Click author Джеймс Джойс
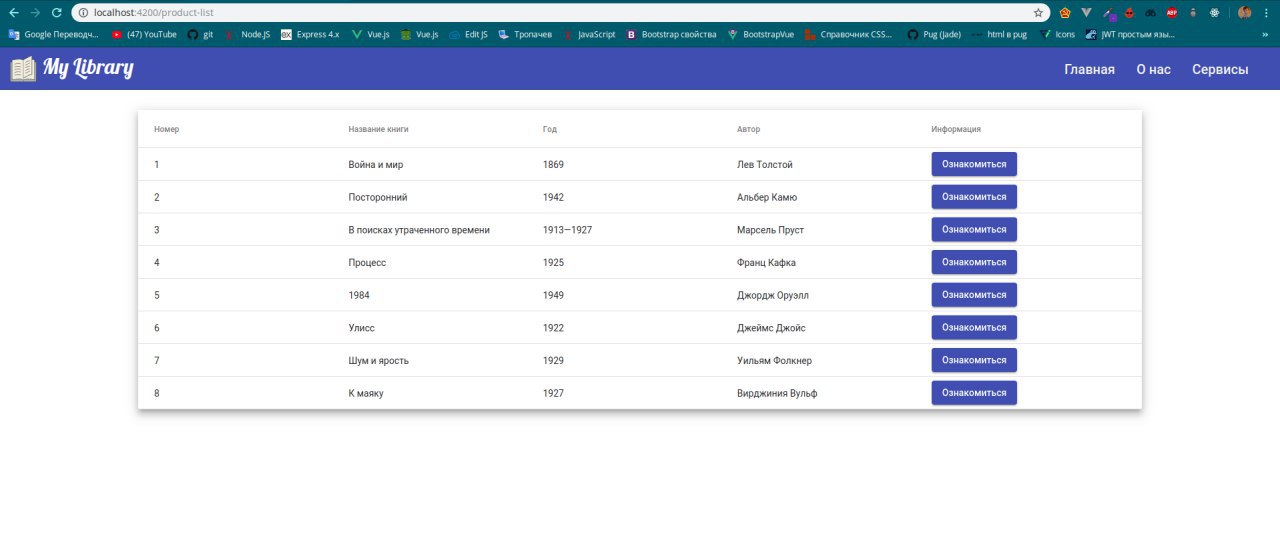The image size is (1280, 536). click(771, 328)
